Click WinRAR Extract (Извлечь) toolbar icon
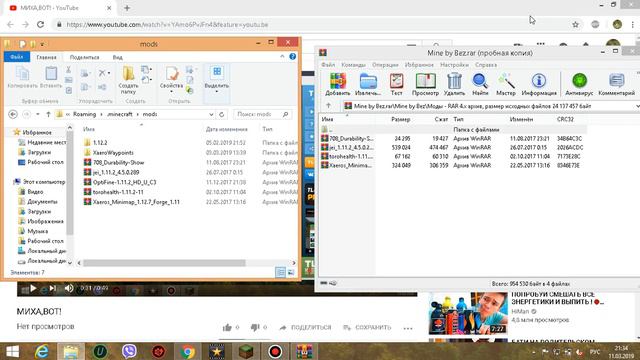Image resolution: width=640 pixels, height=360 pixels. [368, 84]
